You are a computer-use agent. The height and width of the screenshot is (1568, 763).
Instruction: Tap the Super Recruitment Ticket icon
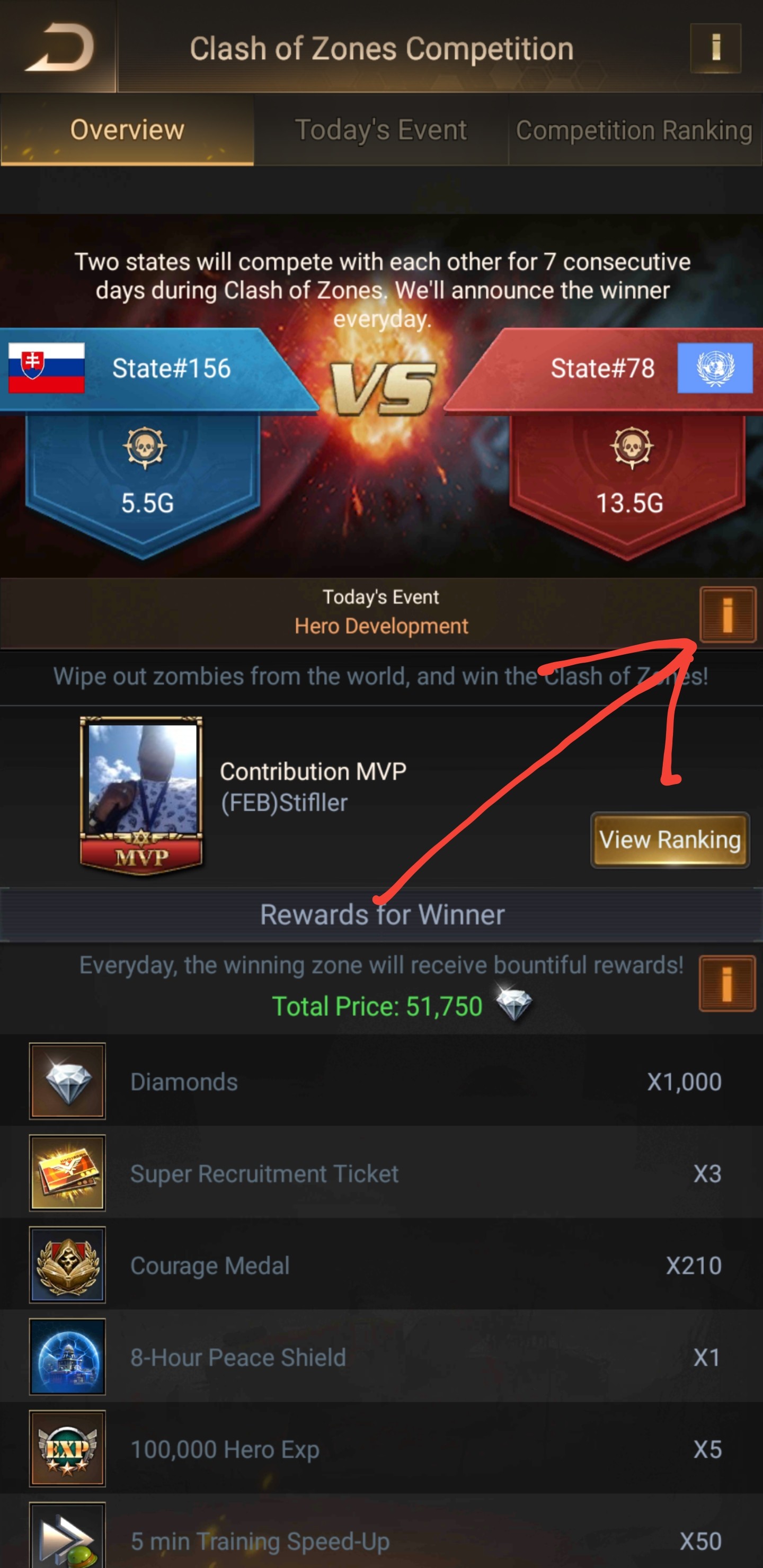67,1173
